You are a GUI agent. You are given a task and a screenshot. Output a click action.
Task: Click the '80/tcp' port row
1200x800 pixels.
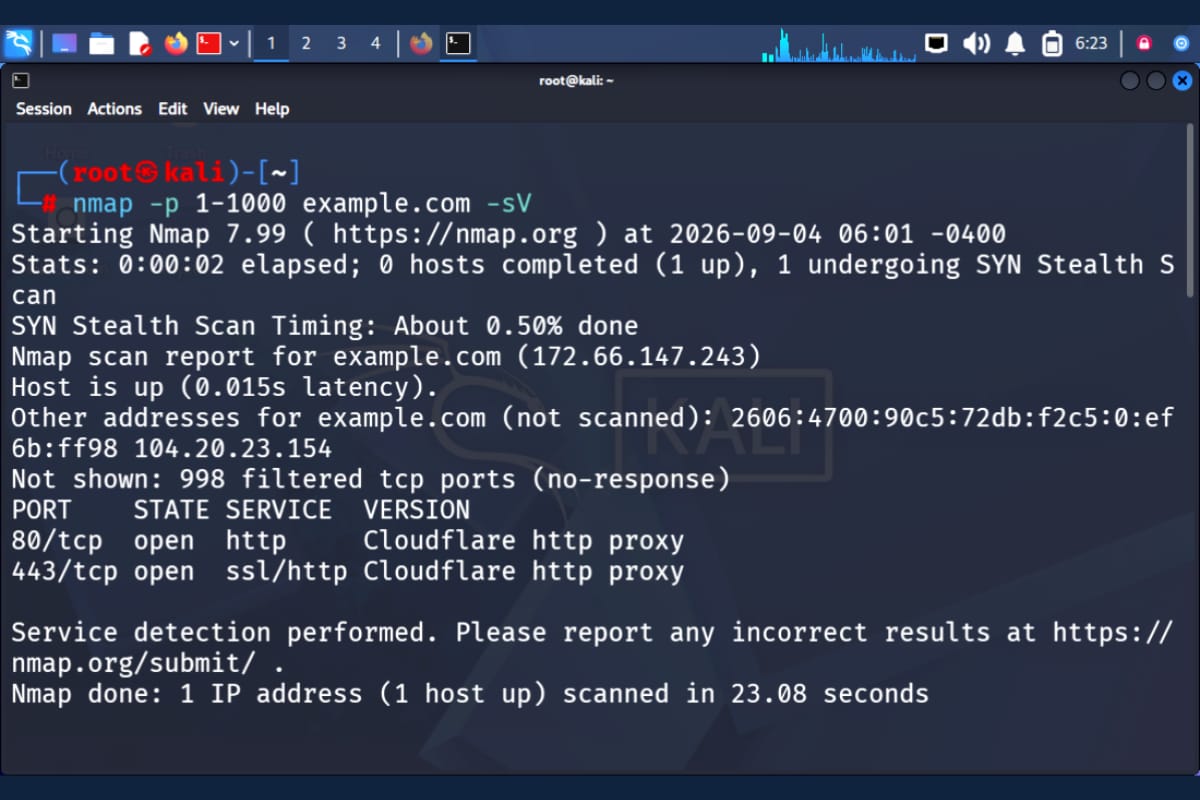click(x=348, y=541)
